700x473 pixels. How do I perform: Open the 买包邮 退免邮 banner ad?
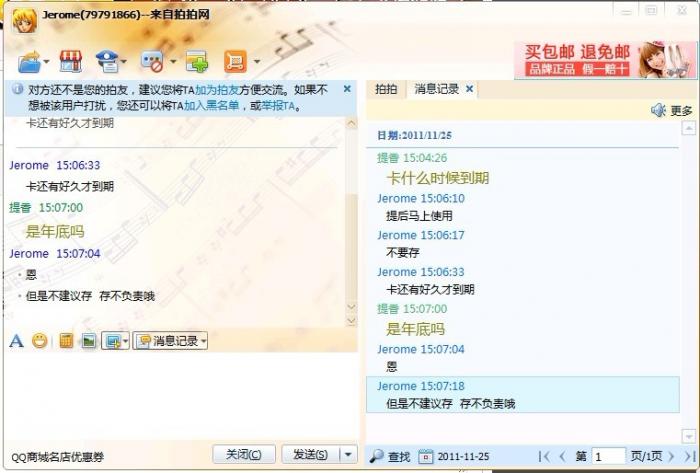click(x=605, y=60)
